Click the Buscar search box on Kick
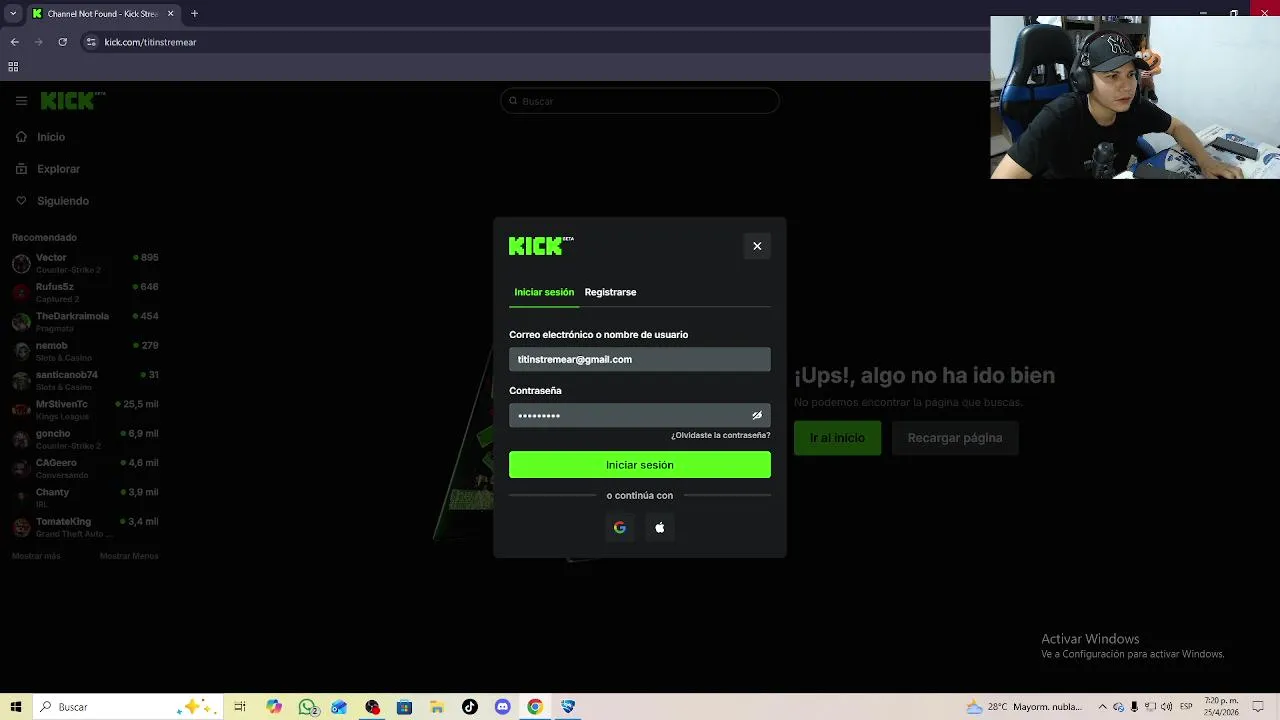 pyautogui.click(x=640, y=101)
